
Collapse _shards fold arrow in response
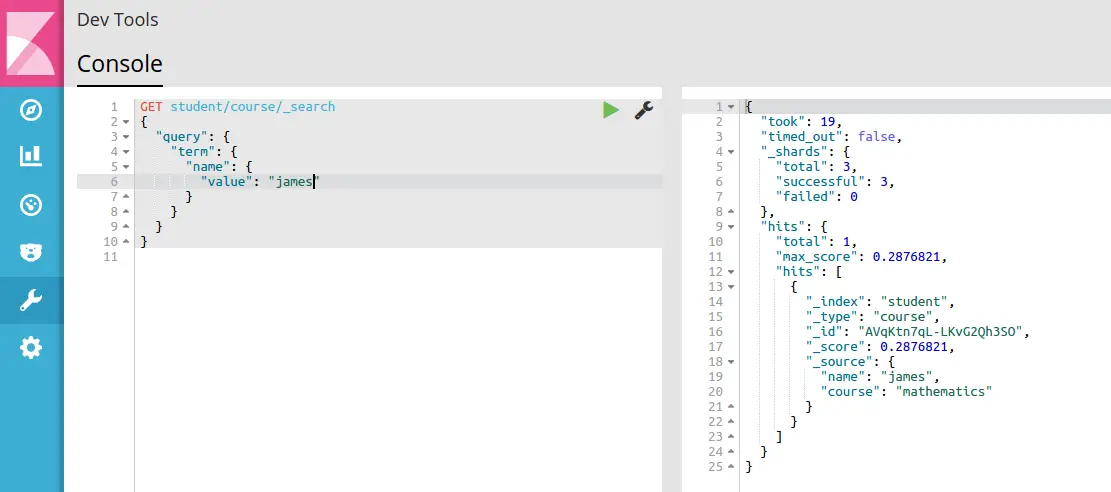point(731,152)
